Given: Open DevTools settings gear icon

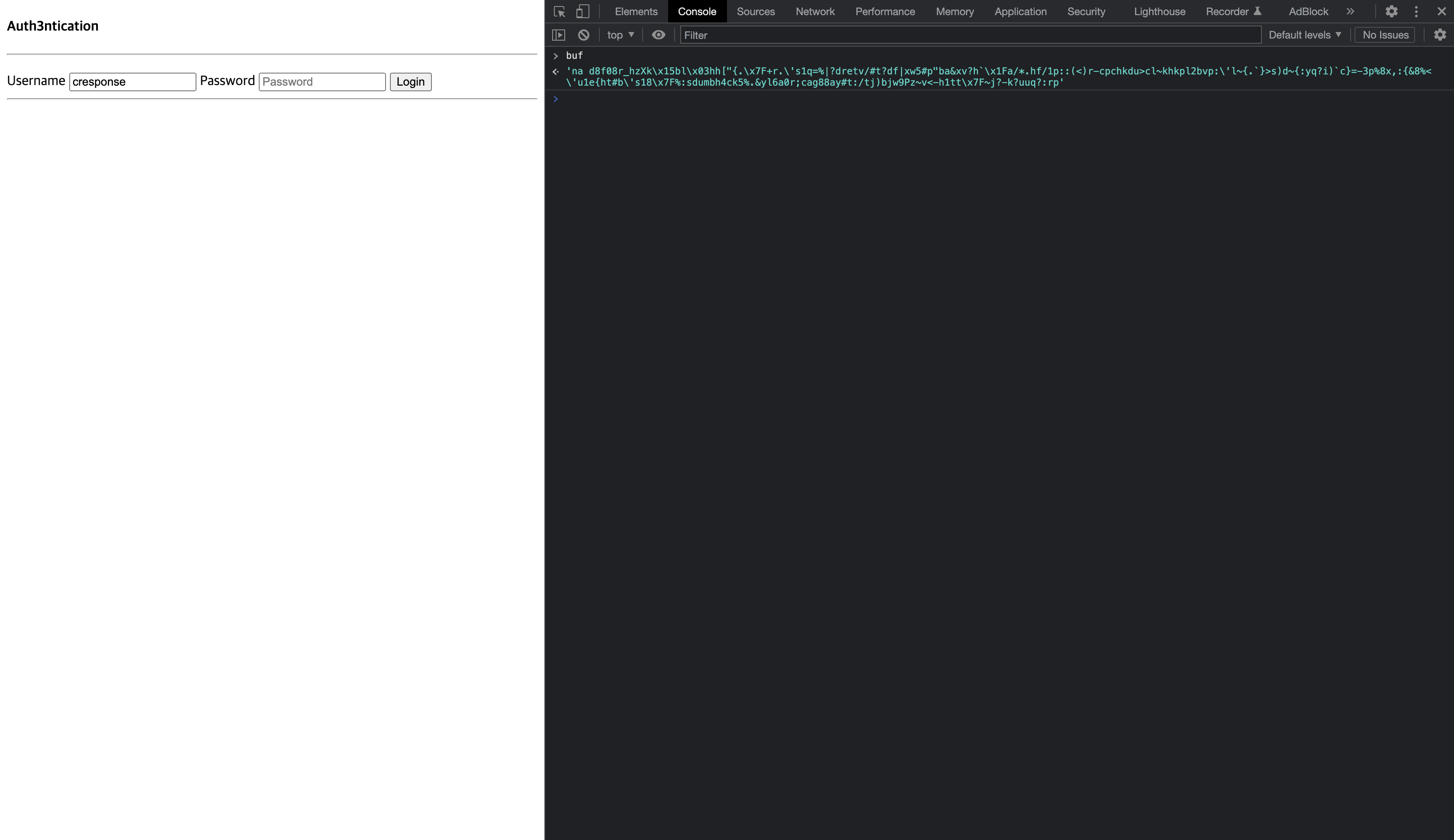Looking at the screenshot, I should click(x=1391, y=12).
